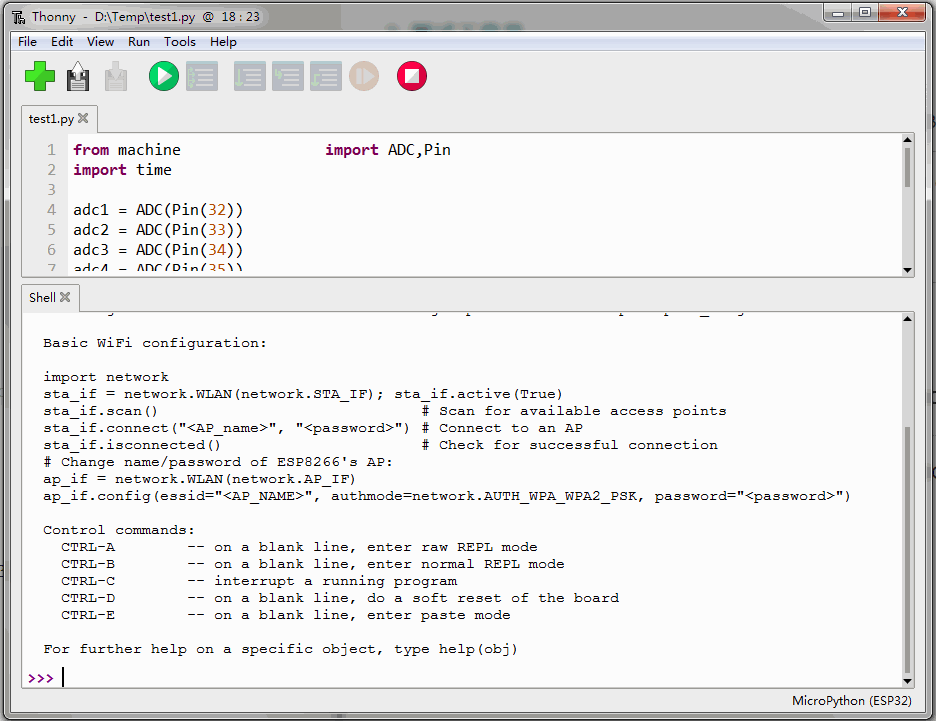The width and height of the screenshot is (936, 721).
Task: Click the Shell scrollbar down arrow
Action: pyautogui.click(x=907, y=681)
